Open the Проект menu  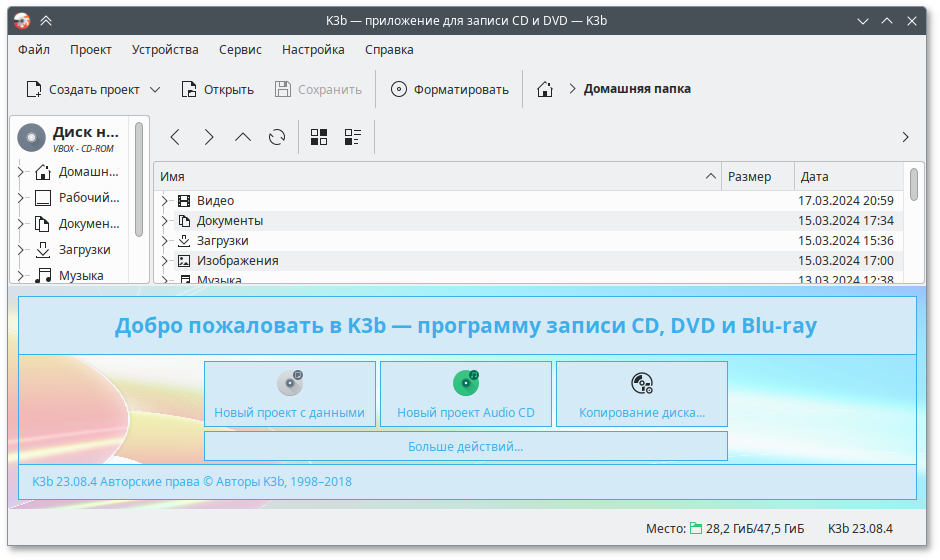[x=91, y=50]
